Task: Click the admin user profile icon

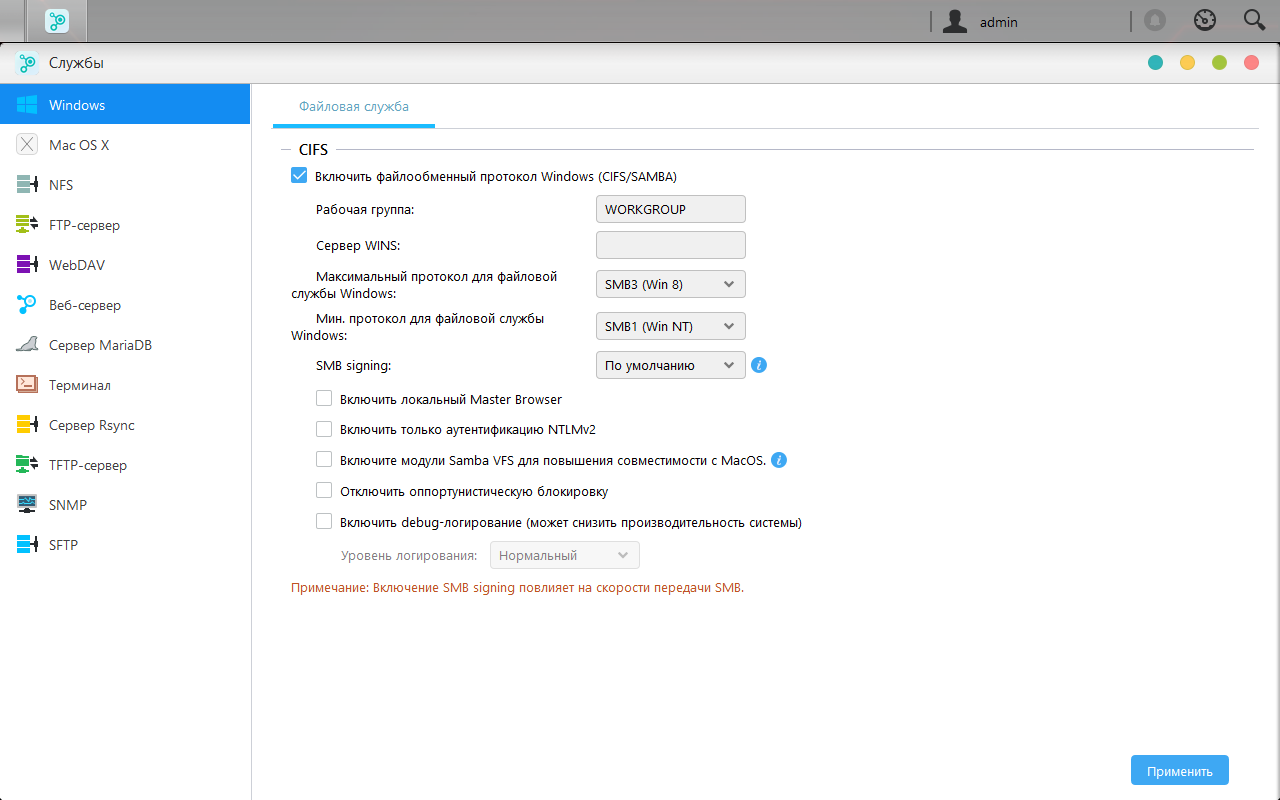Action: click(x=955, y=21)
